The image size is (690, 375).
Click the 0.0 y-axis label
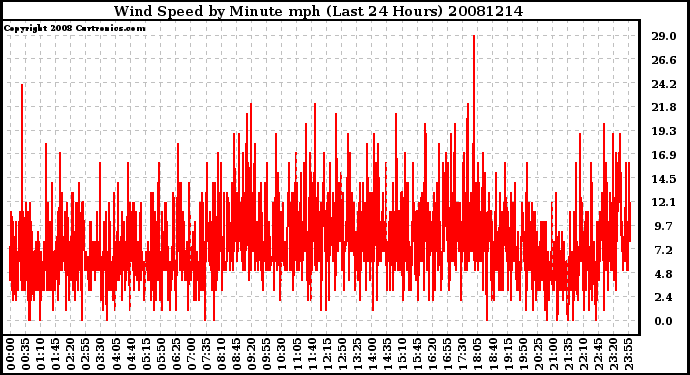664,321
